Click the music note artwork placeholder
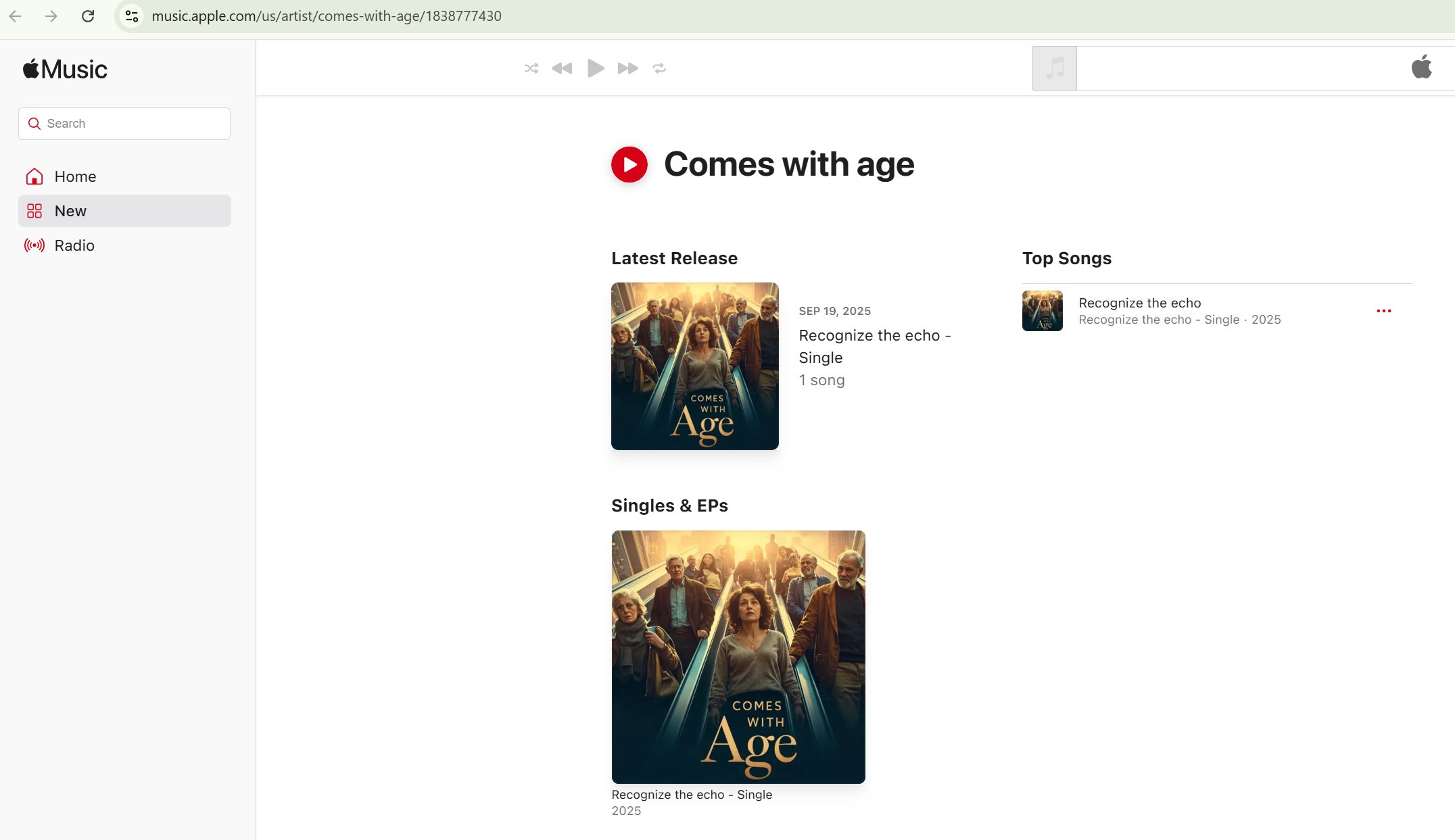 tap(1054, 68)
